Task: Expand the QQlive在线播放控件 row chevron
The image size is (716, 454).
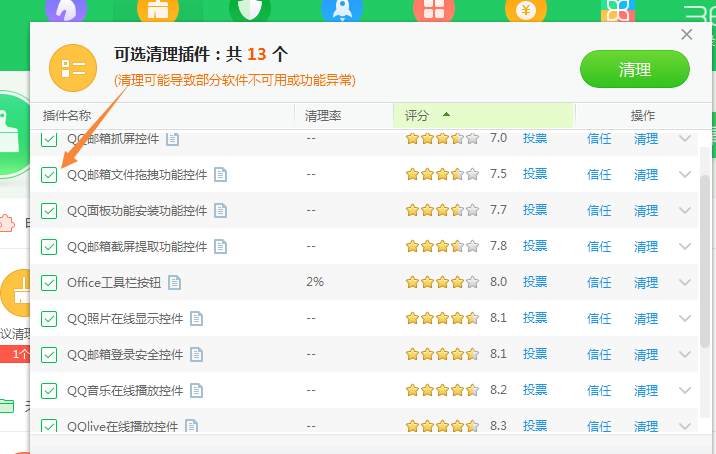Action: pos(684,426)
